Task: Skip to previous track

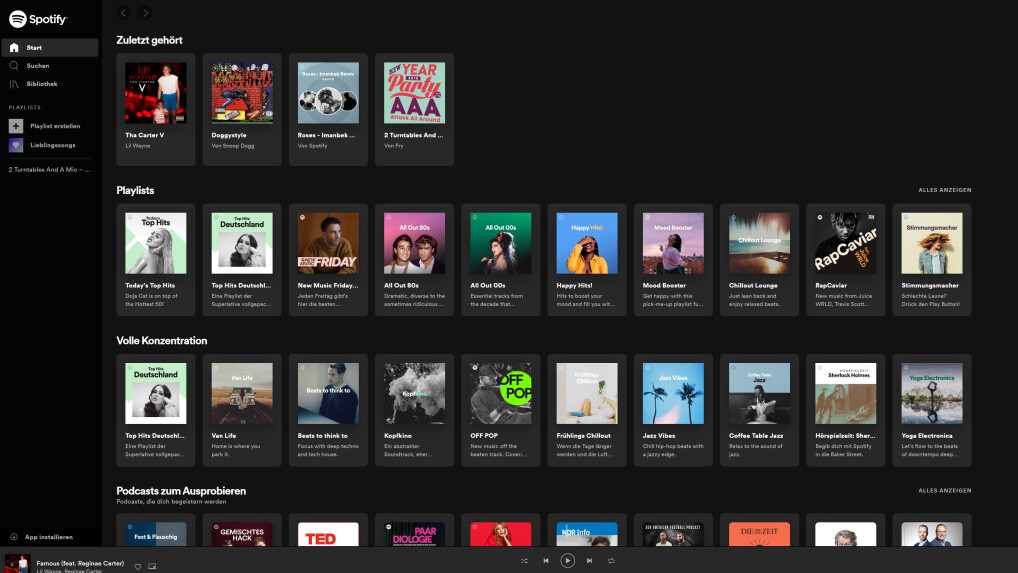Action: click(x=546, y=561)
